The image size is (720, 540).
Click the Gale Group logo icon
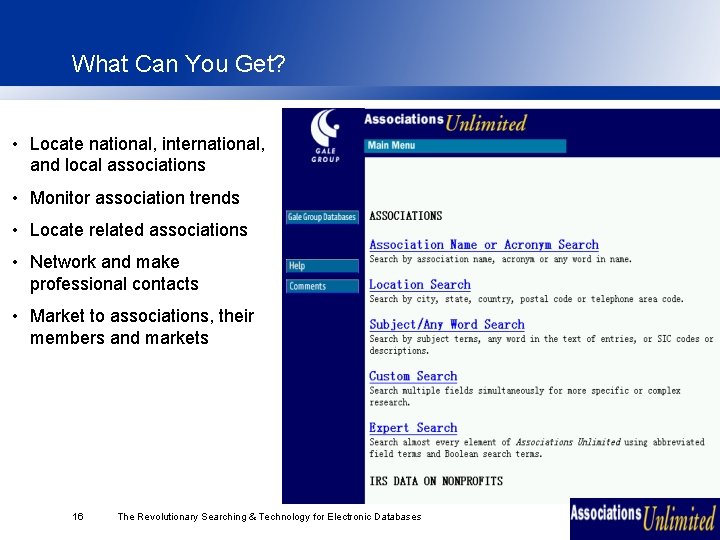325,136
